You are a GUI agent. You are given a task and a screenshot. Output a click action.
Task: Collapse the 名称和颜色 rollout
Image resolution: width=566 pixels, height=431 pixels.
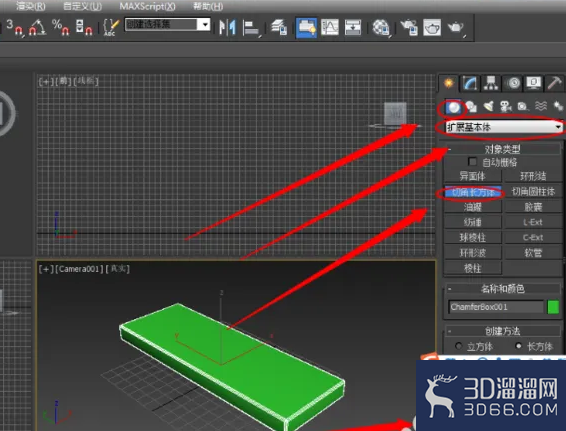click(502, 288)
